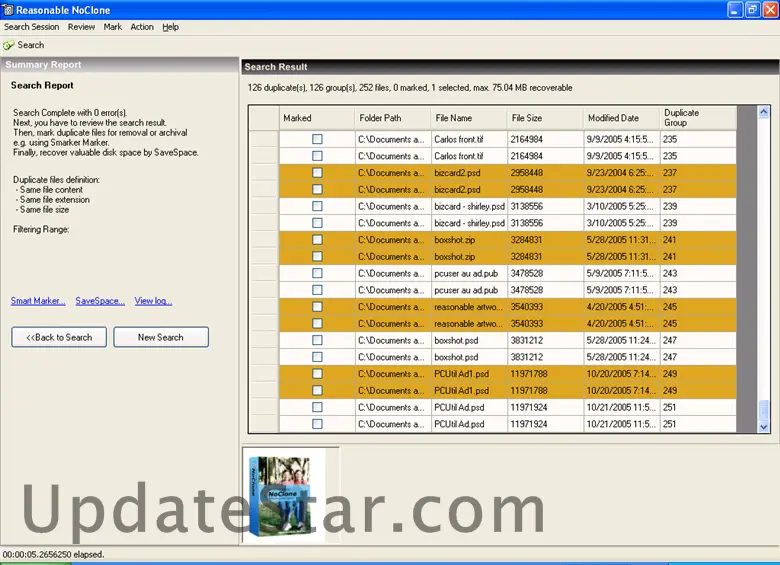The image size is (780, 565).
Task: Open the View log link
Action: [x=153, y=301]
